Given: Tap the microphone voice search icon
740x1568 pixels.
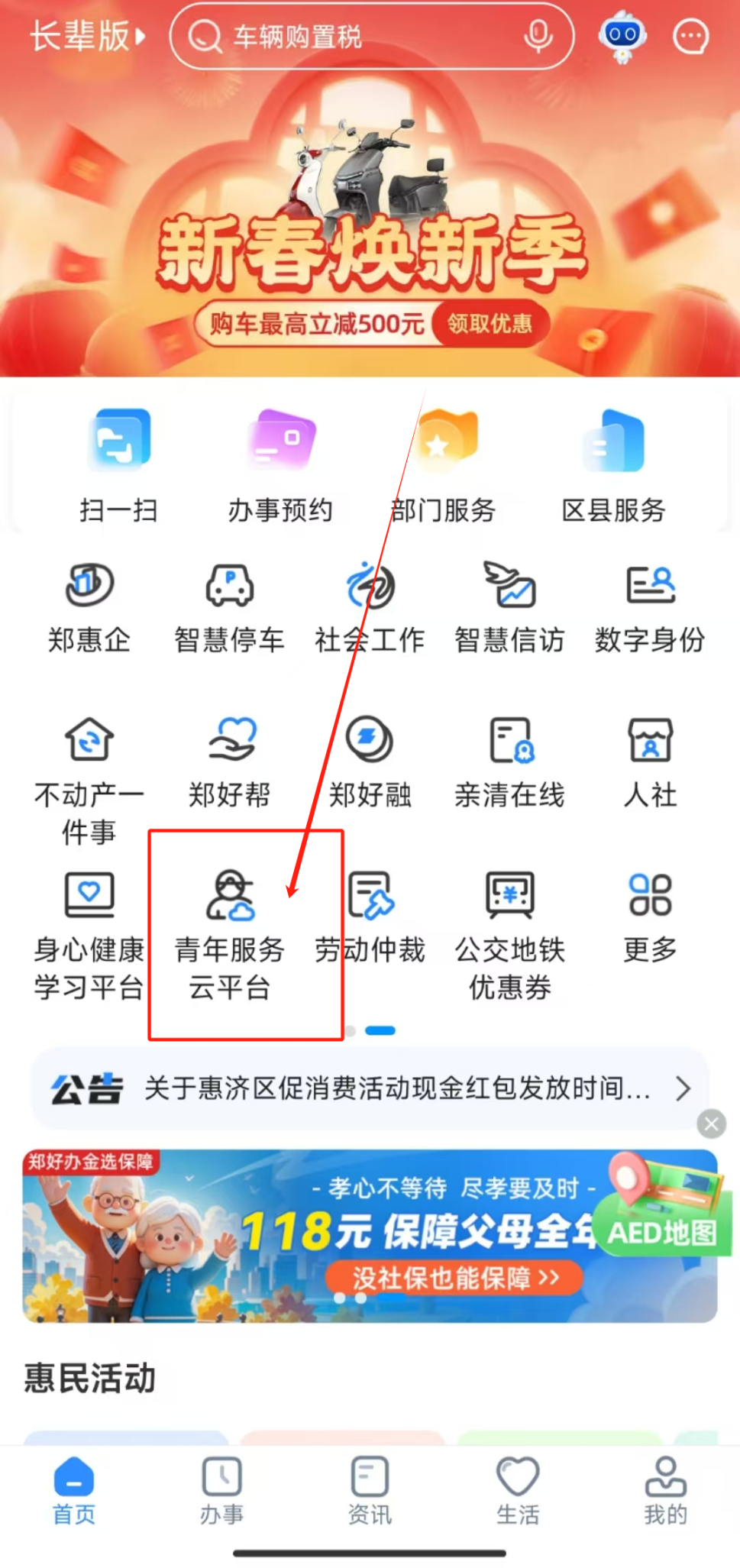Looking at the screenshot, I should point(538,36).
